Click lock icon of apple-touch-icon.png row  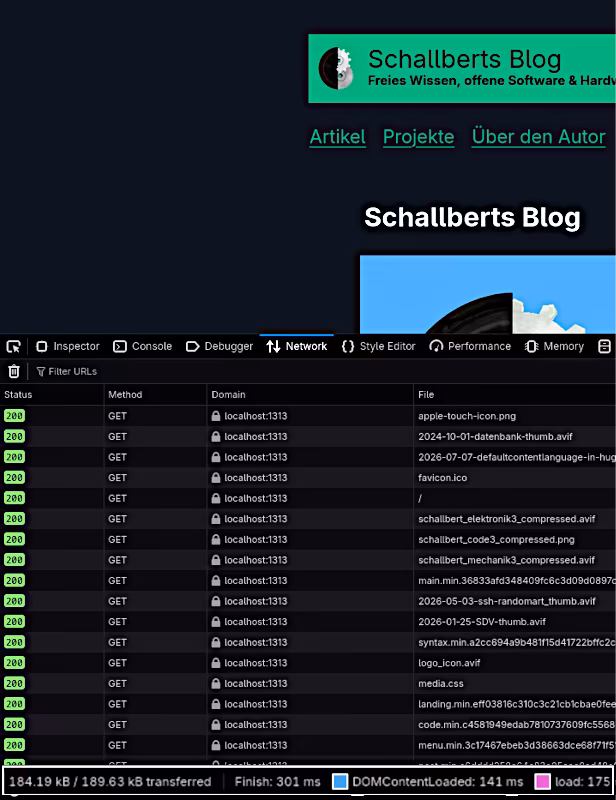pyautogui.click(x=216, y=416)
